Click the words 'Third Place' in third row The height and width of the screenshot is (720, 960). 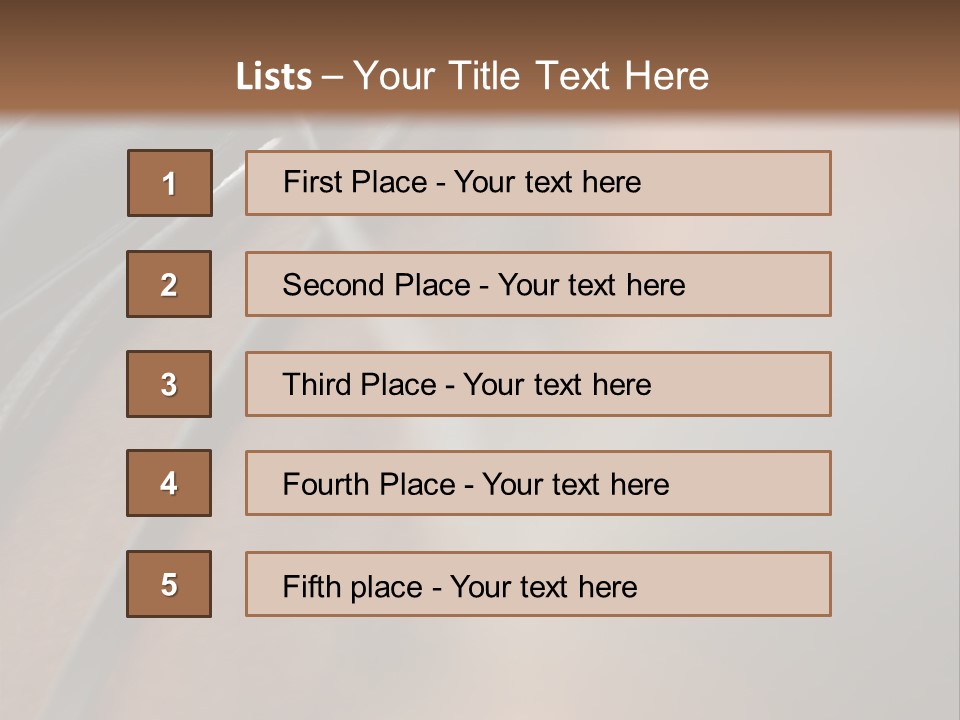click(x=359, y=384)
